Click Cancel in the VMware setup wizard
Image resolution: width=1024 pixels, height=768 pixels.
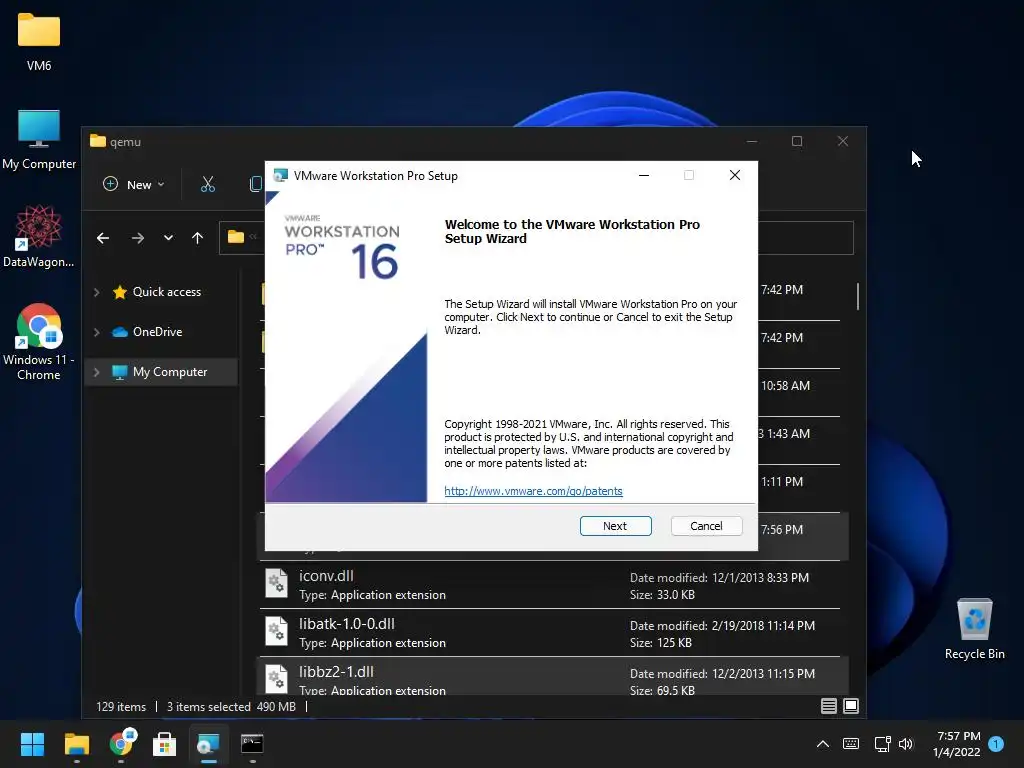point(706,526)
